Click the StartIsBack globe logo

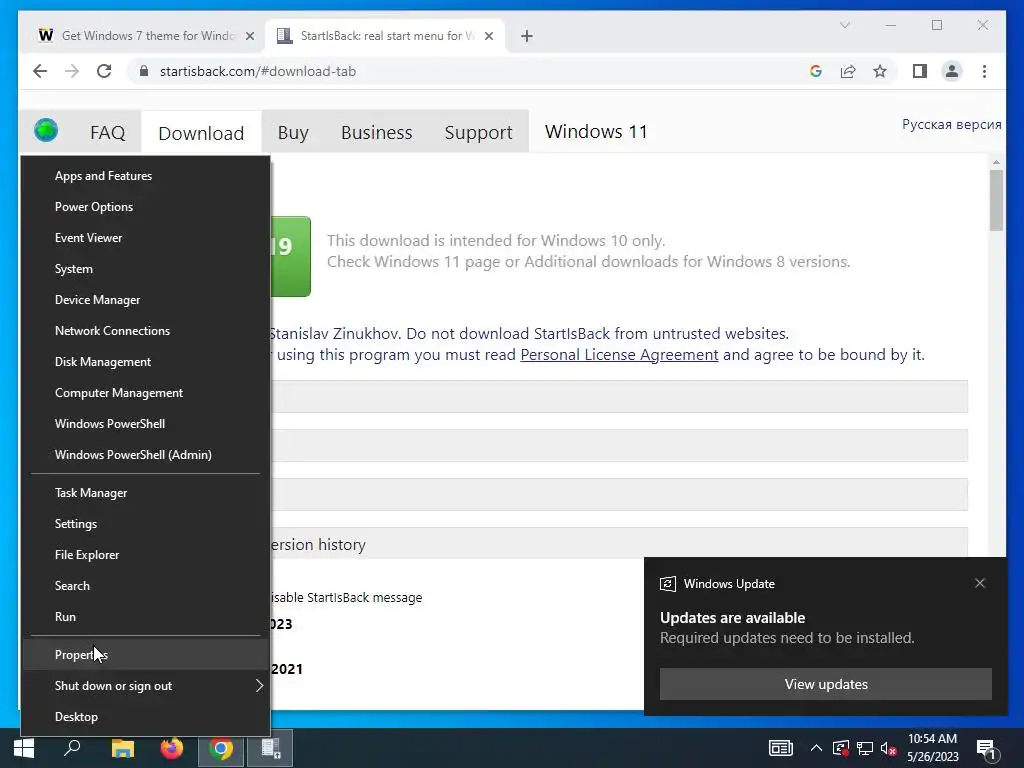point(46,130)
